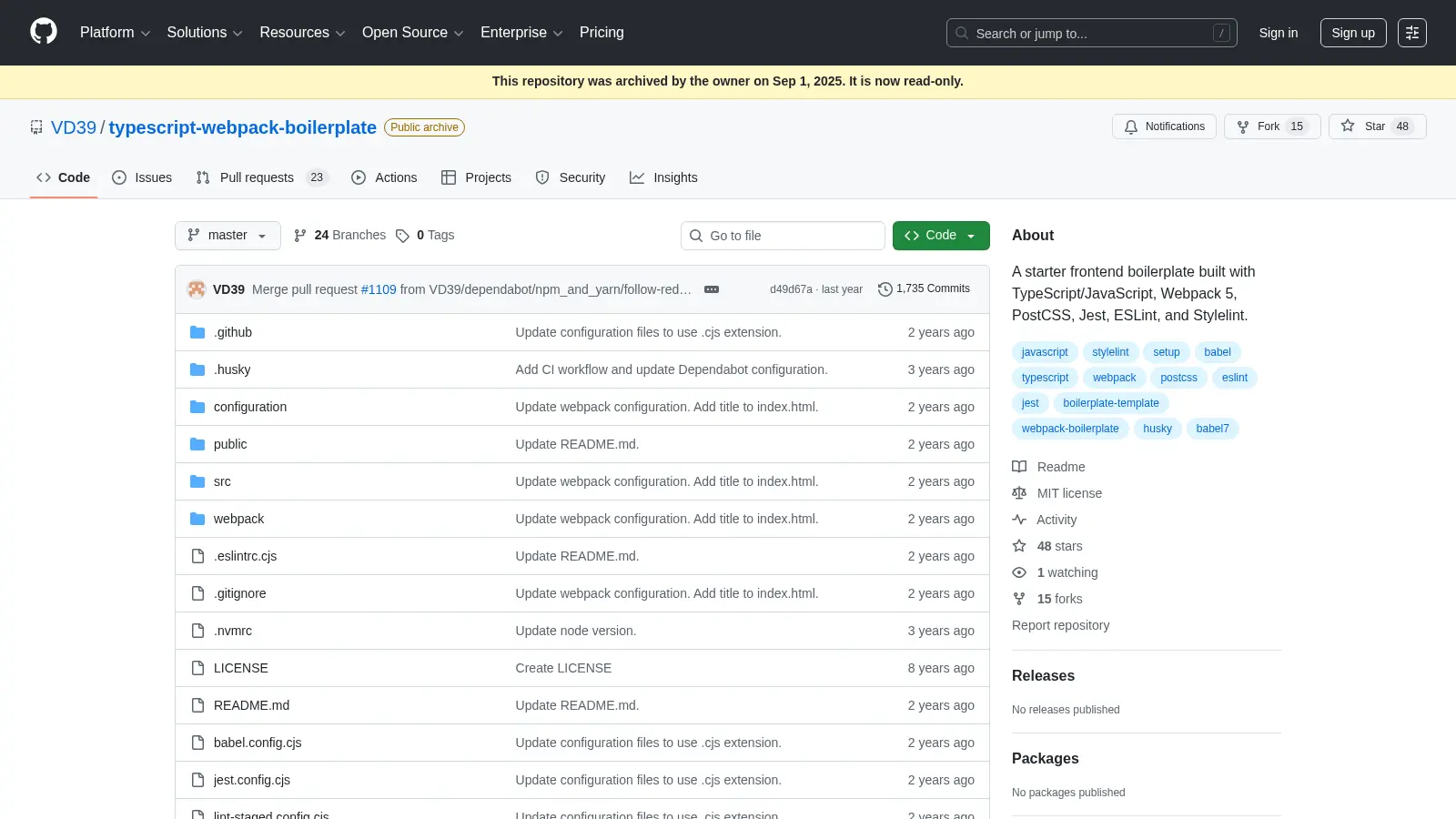Click the file icon beside README.md
Image resolution: width=1456 pixels, height=819 pixels.
click(x=197, y=705)
